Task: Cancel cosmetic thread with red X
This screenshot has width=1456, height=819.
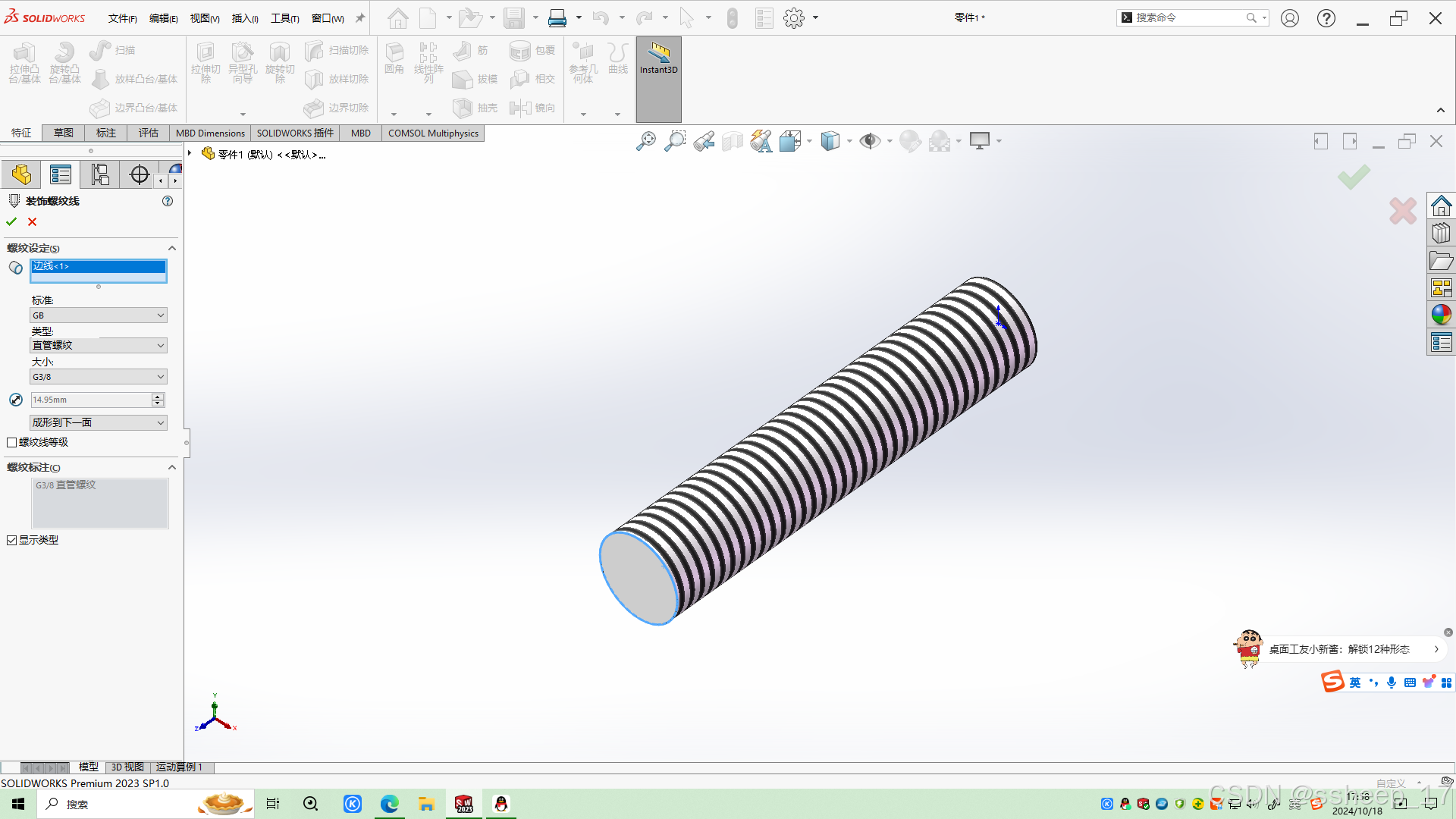Action: point(32,222)
